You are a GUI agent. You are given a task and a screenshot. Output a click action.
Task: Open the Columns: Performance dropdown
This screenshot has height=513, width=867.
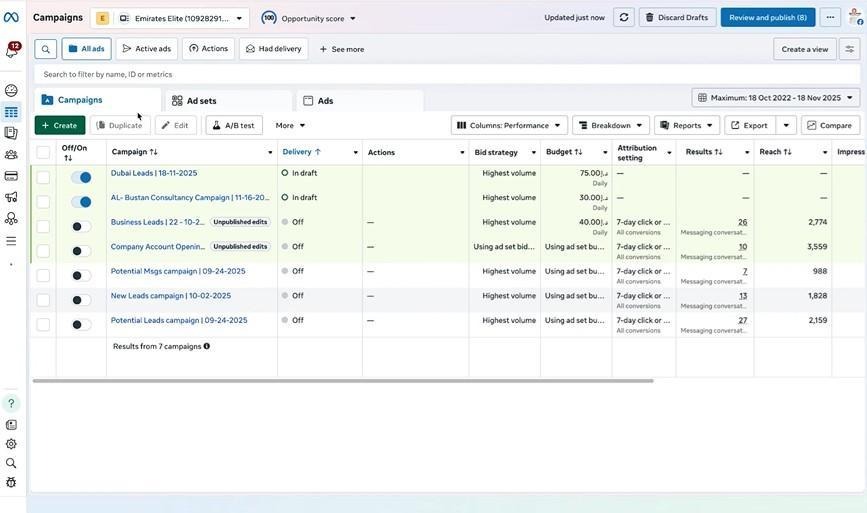[x=509, y=125]
